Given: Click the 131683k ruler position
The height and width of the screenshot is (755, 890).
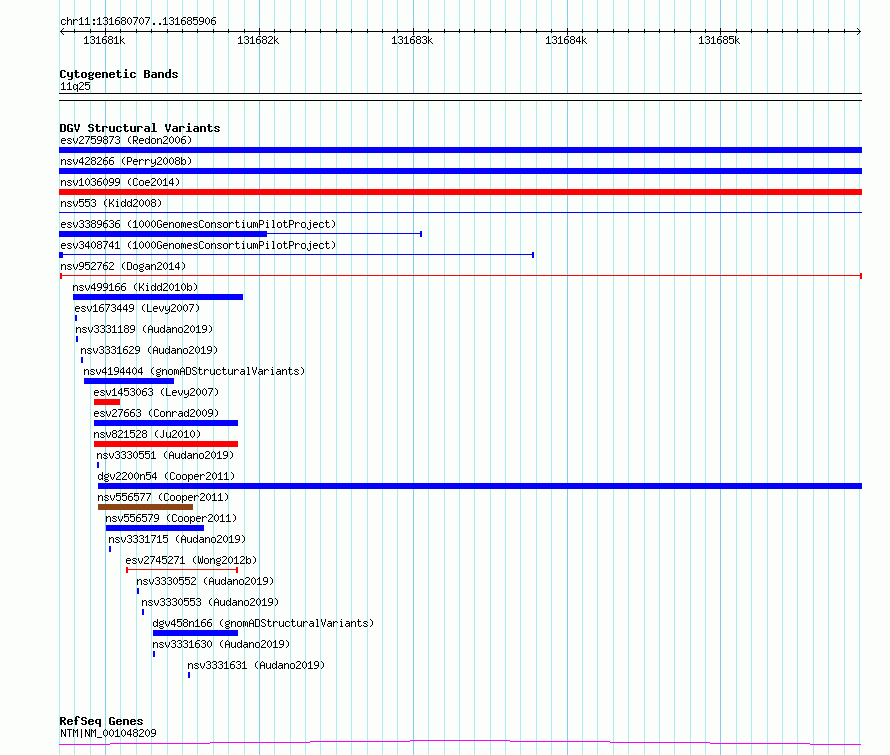Looking at the screenshot, I should 412,40.
